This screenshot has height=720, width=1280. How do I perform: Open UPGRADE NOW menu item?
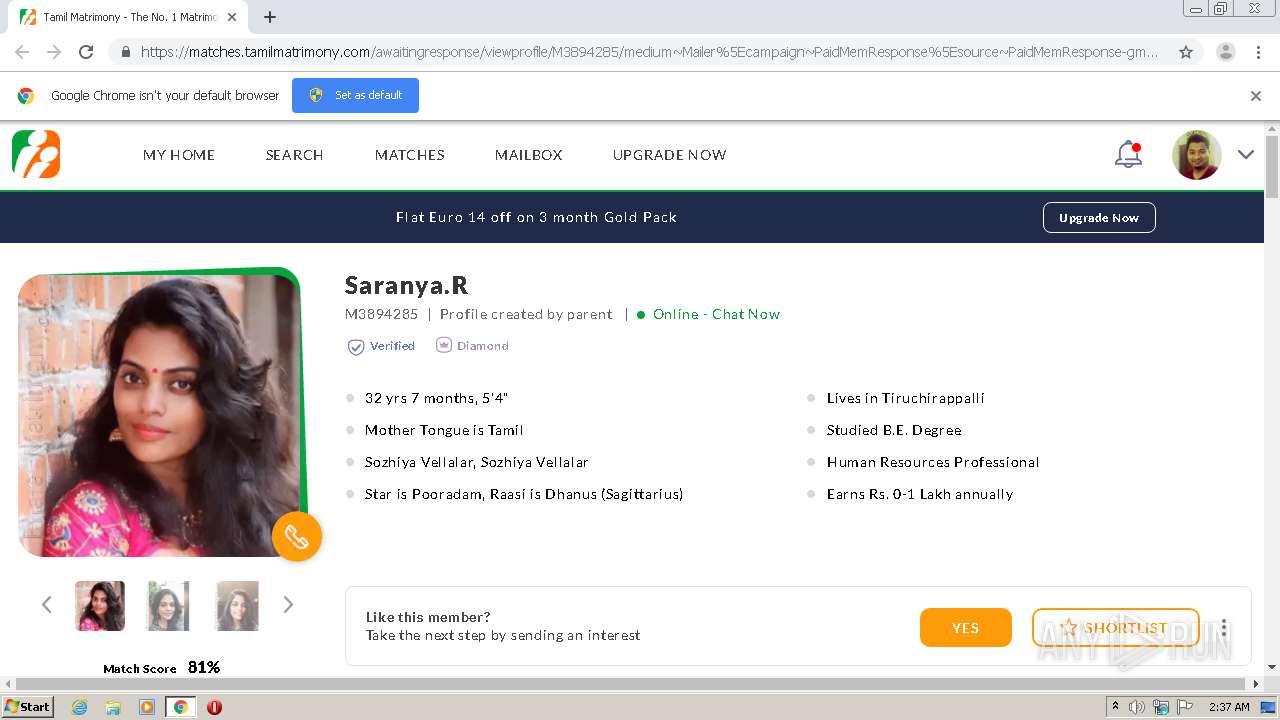670,155
